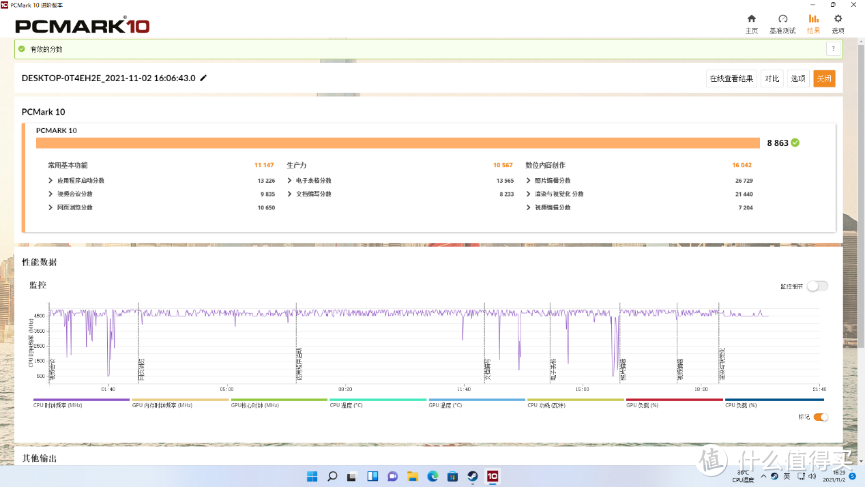Toggle the GPU core clock (MHz) legend

click(279, 403)
